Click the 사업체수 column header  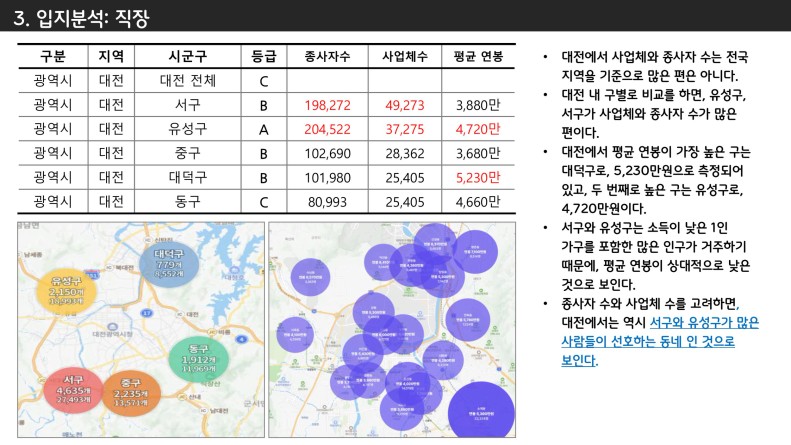pyautogui.click(x=406, y=56)
